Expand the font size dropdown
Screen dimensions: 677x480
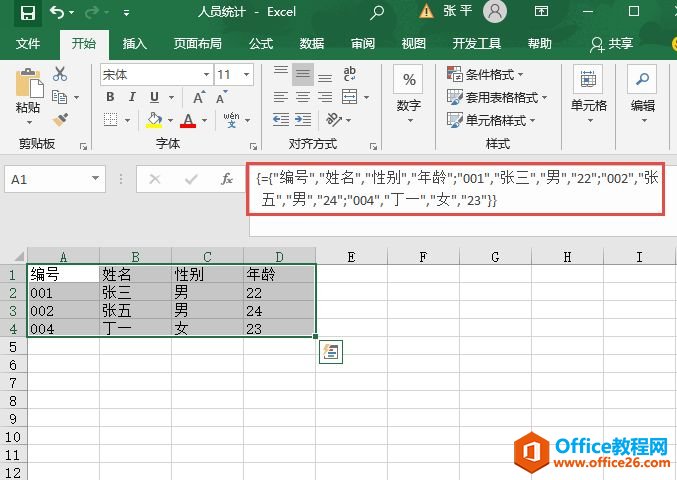[x=248, y=74]
